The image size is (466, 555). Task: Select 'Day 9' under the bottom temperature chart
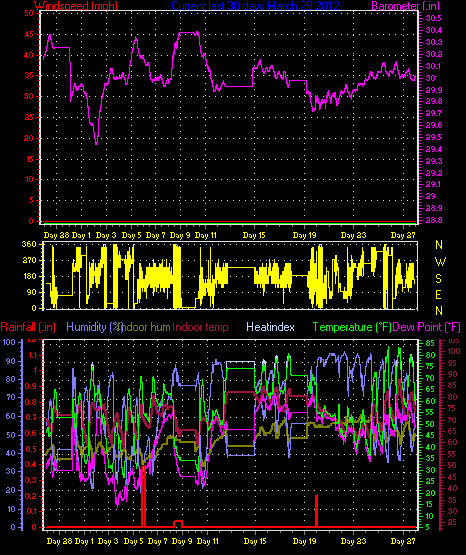(x=182, y=541)
